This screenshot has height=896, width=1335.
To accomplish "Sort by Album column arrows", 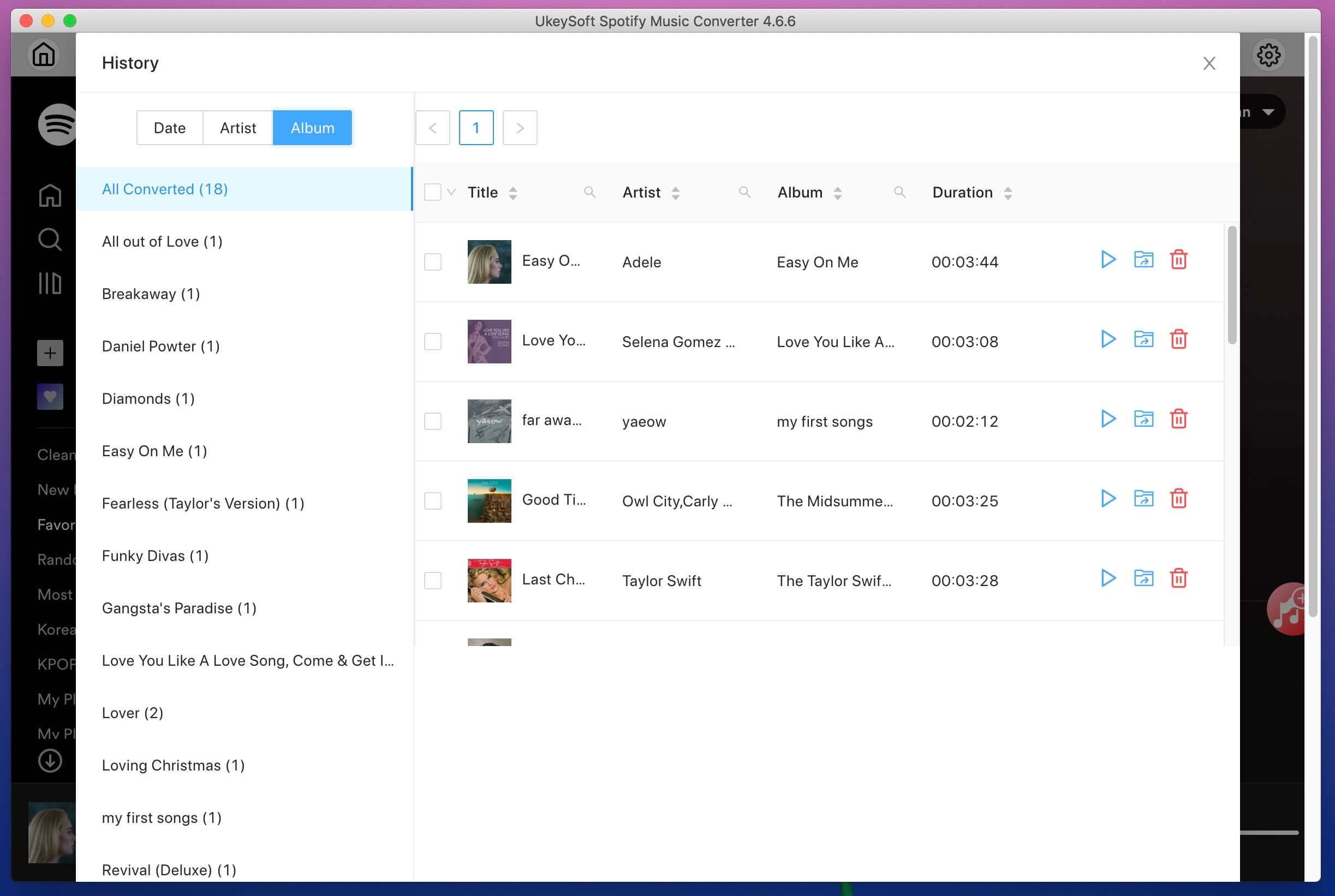I will pos(837,193).
